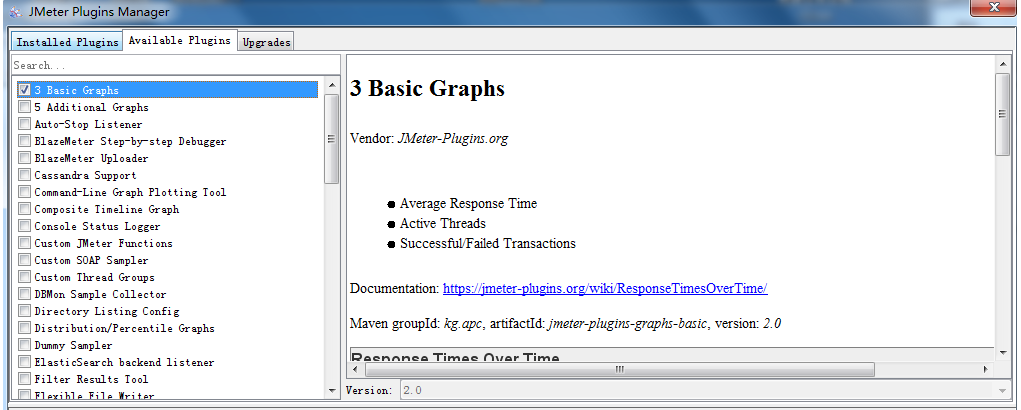Uncheck the 3 Basic Graphs checkbox
The image size is (1021, 410).
click(x=24, y=90)
